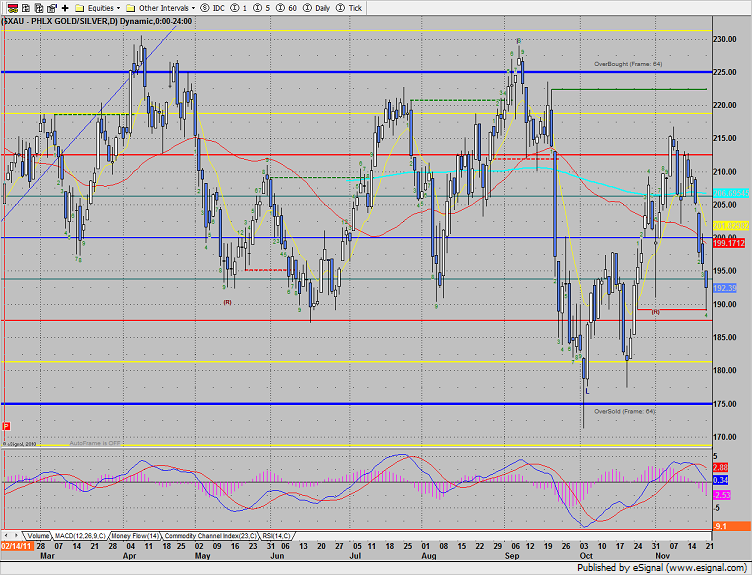The width and height of the screenshot is (752, 575).
Task: Click the Sep month label on time axis
Action: (x=512, y=556)
